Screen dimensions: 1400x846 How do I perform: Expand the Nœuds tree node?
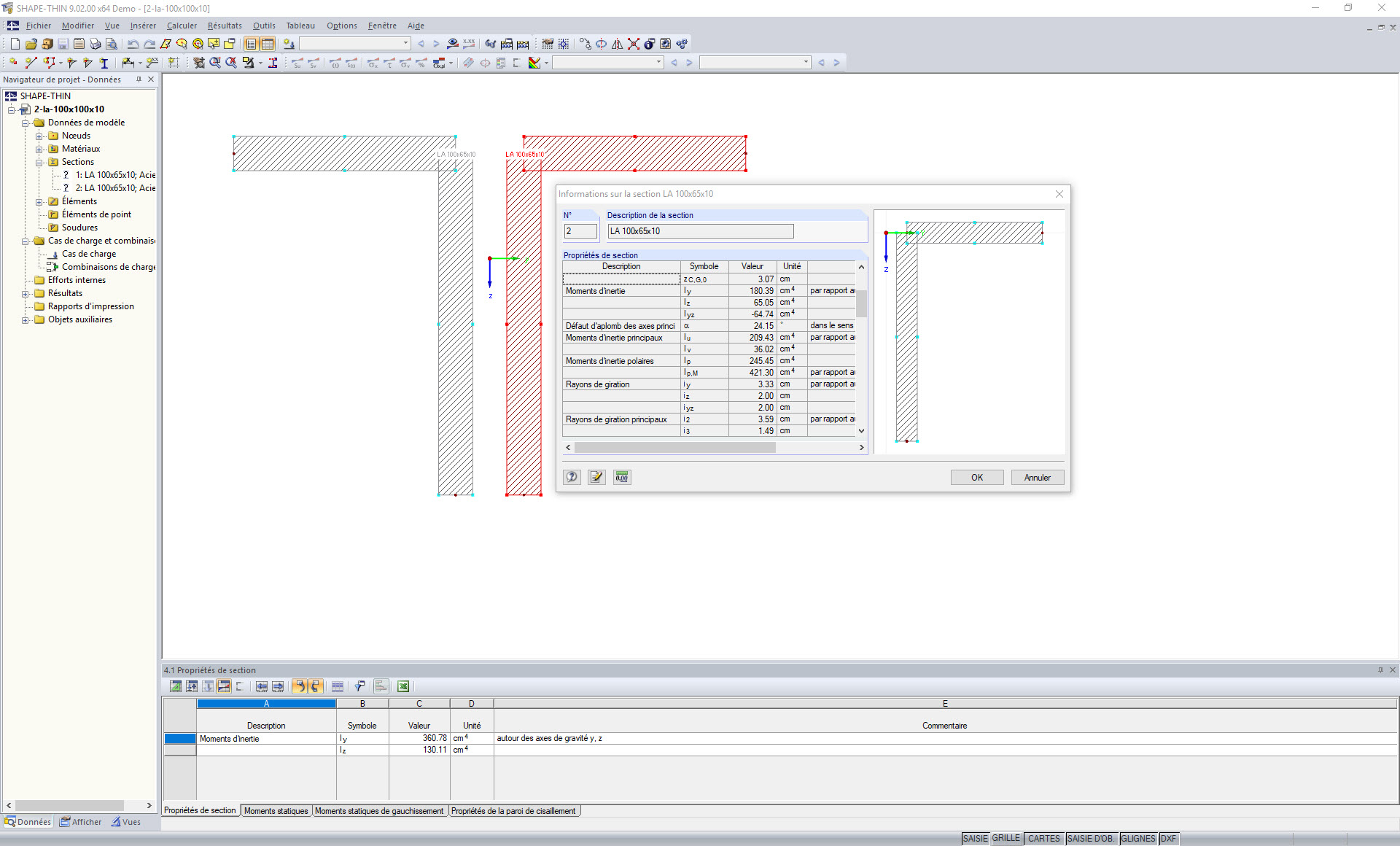39,136
